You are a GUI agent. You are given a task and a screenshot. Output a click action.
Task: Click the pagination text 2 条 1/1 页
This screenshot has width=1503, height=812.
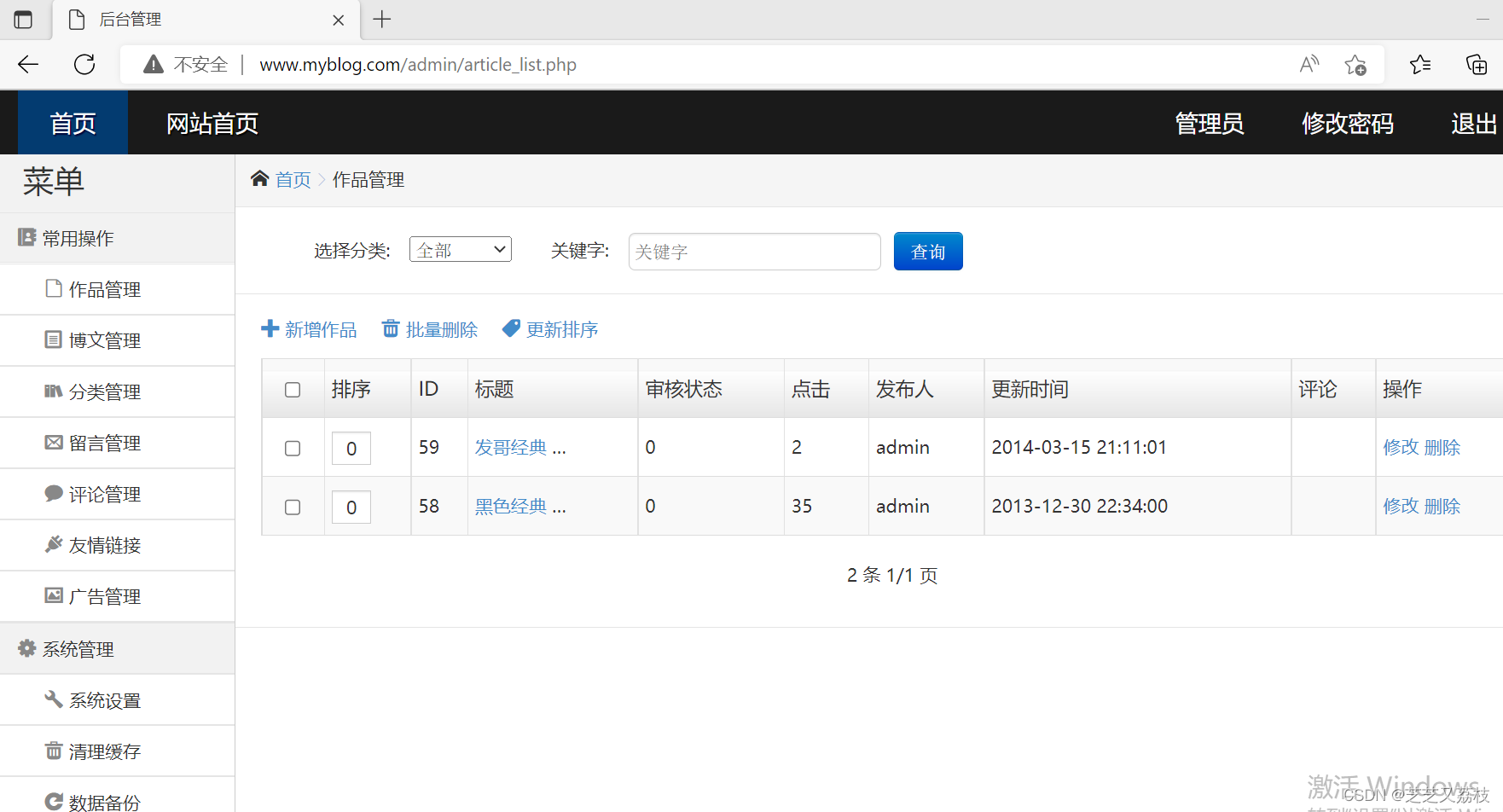[x=892, y=575]
